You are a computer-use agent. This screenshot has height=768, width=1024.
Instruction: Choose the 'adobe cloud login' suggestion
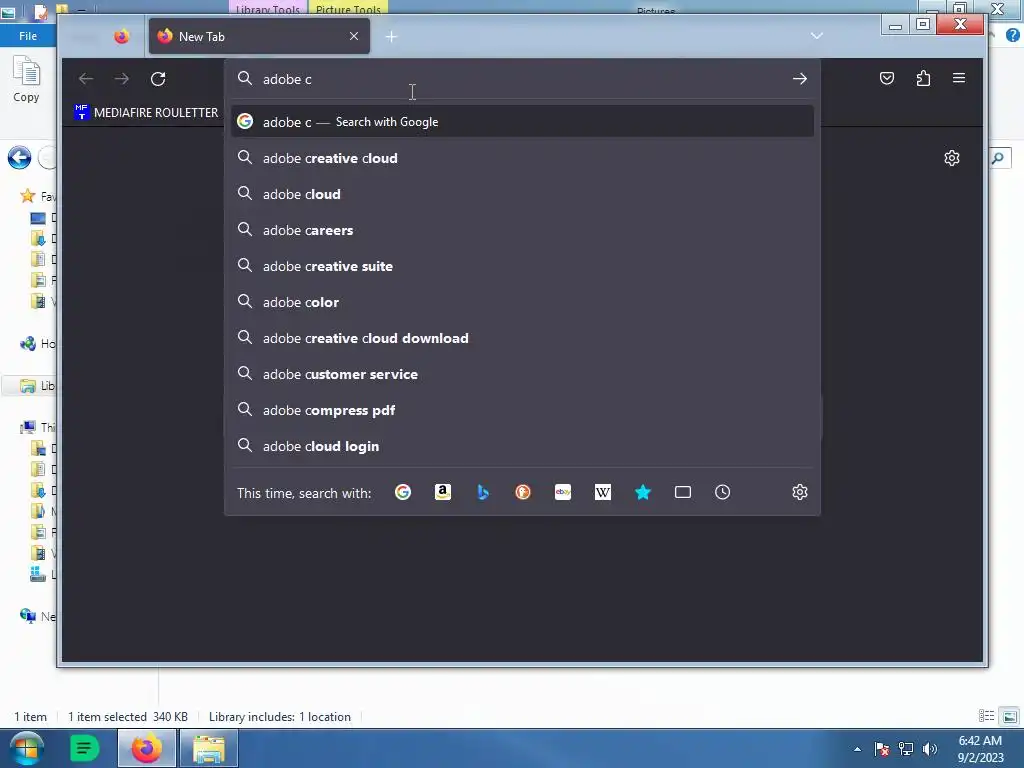(x=522, y=447)
